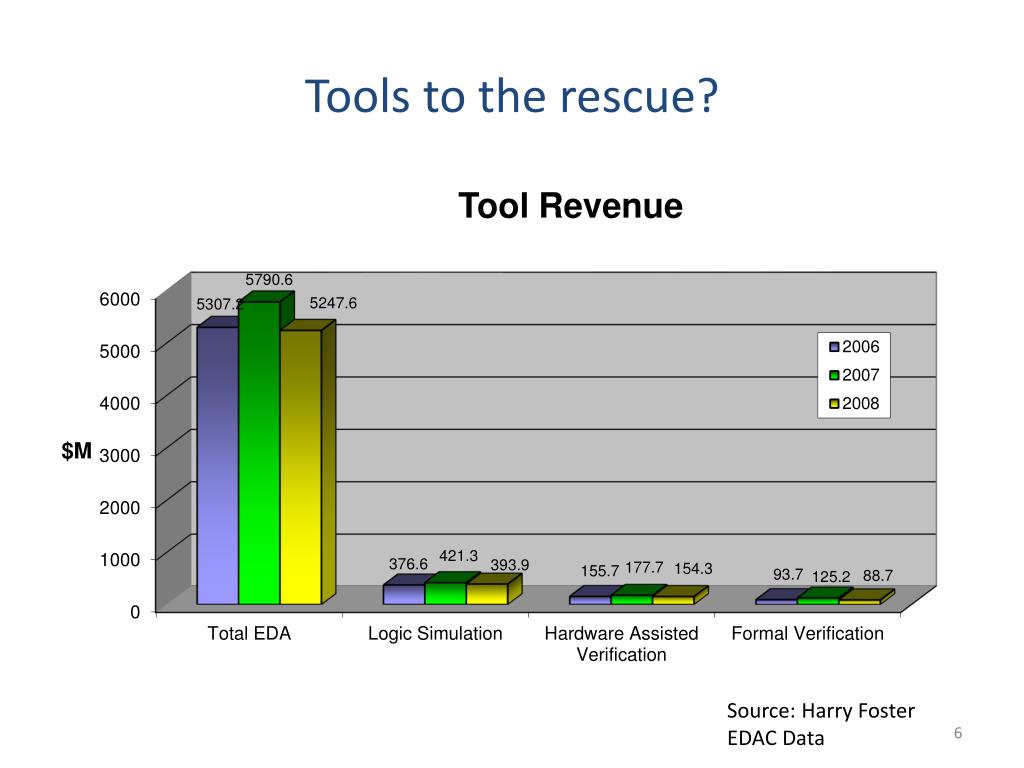Click the yellow Logic Simulation 2008 bar
The image size is (1024, 768).
click(x=487, y=594)
